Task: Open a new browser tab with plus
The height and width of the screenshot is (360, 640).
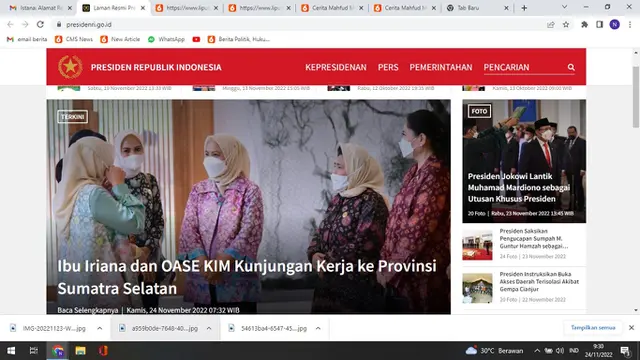Action: (x=524, y=8)
